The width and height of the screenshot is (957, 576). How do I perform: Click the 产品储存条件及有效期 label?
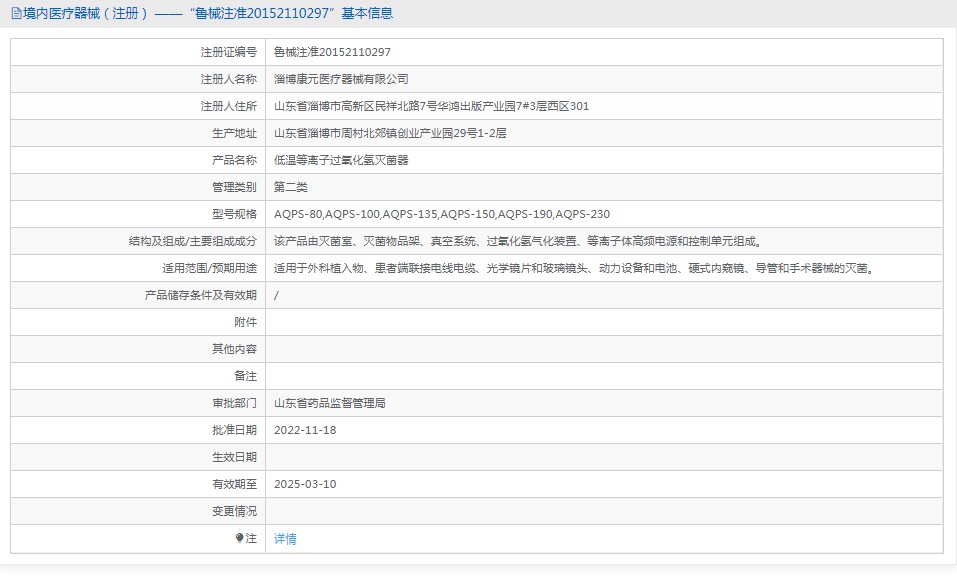tap(201, 295)
